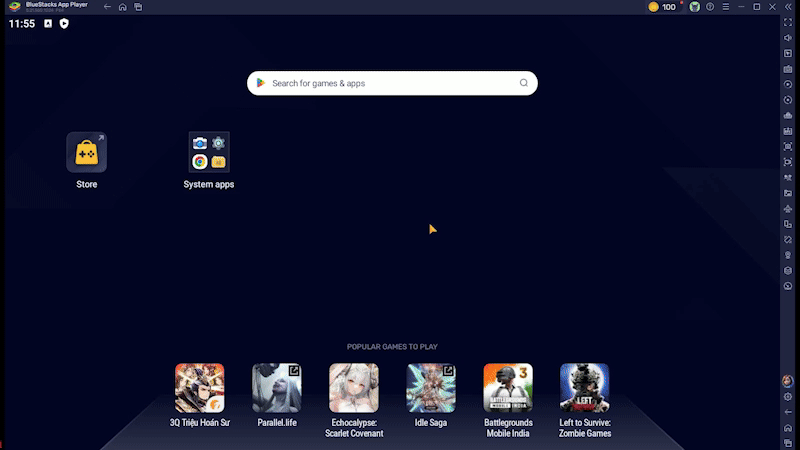This screenshot has height=450, width=800.
Task: Open media folder icon in sidebar
Action: point(788,193)
